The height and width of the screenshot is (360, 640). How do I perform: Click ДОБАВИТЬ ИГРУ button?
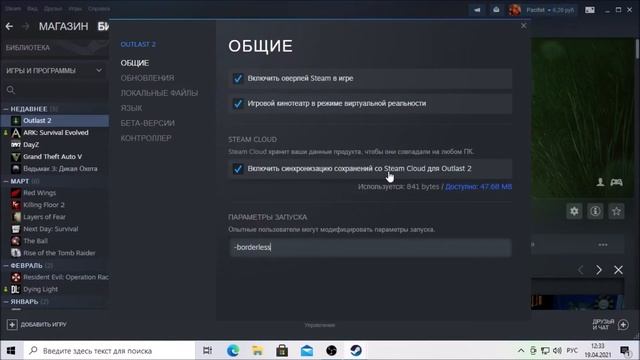[x=43, y=324]
